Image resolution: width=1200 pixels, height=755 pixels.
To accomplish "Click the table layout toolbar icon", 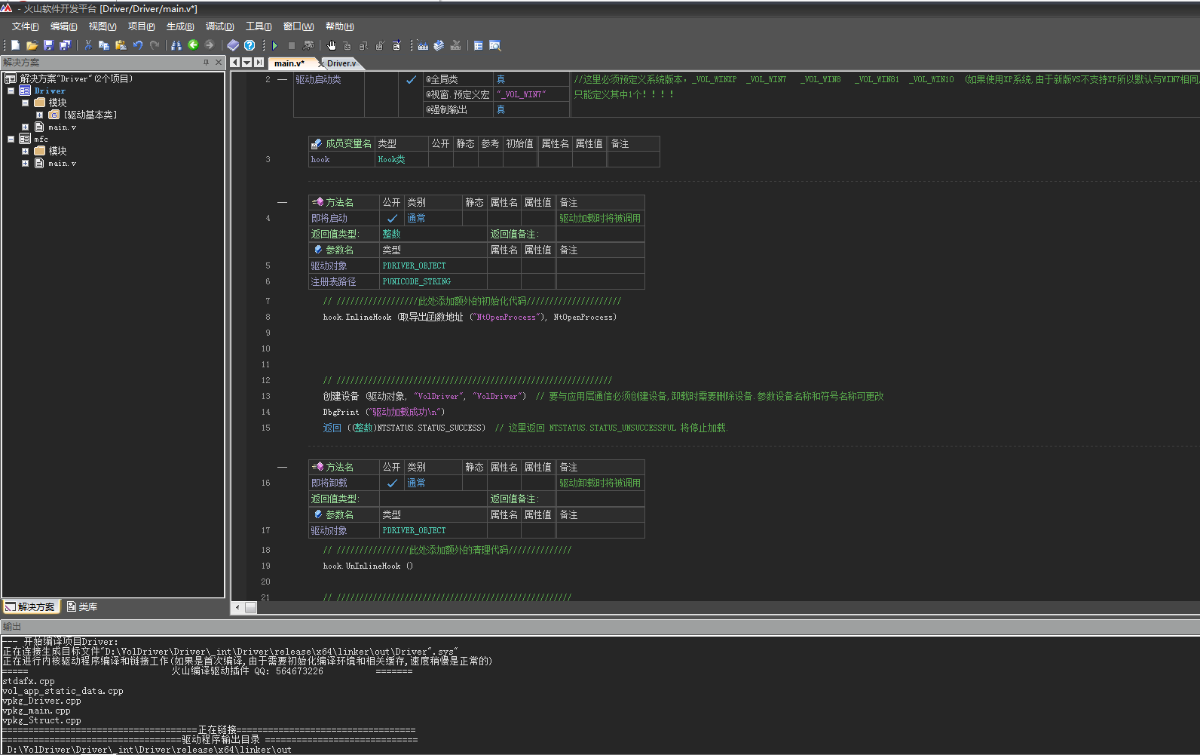I will pos(478,45).
